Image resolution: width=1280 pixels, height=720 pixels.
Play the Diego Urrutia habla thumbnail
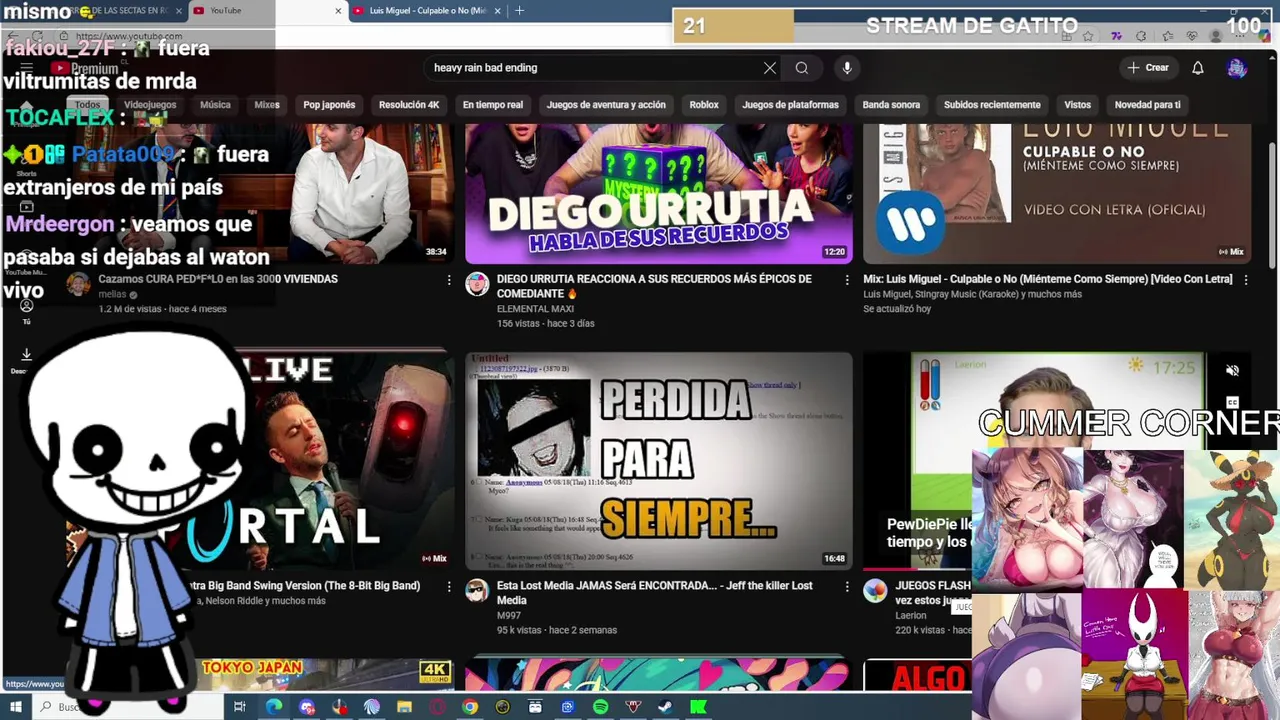click(659, 193)
